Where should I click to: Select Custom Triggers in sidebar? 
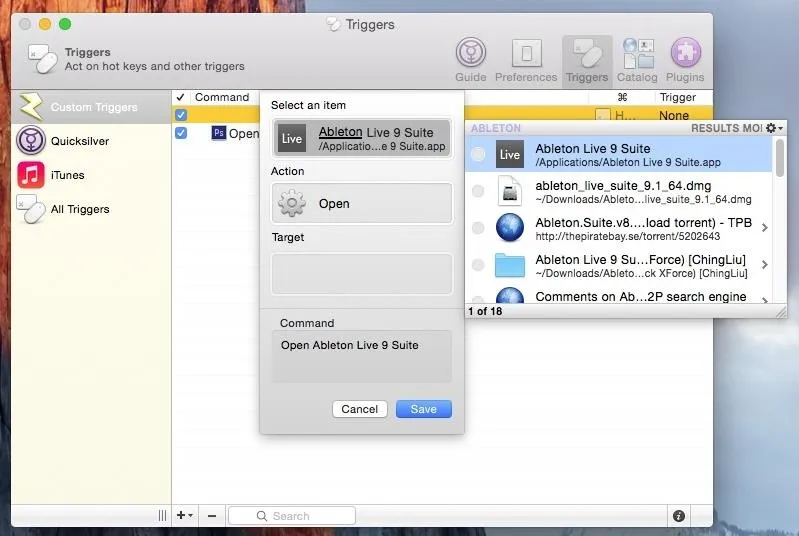coord(91,107)
